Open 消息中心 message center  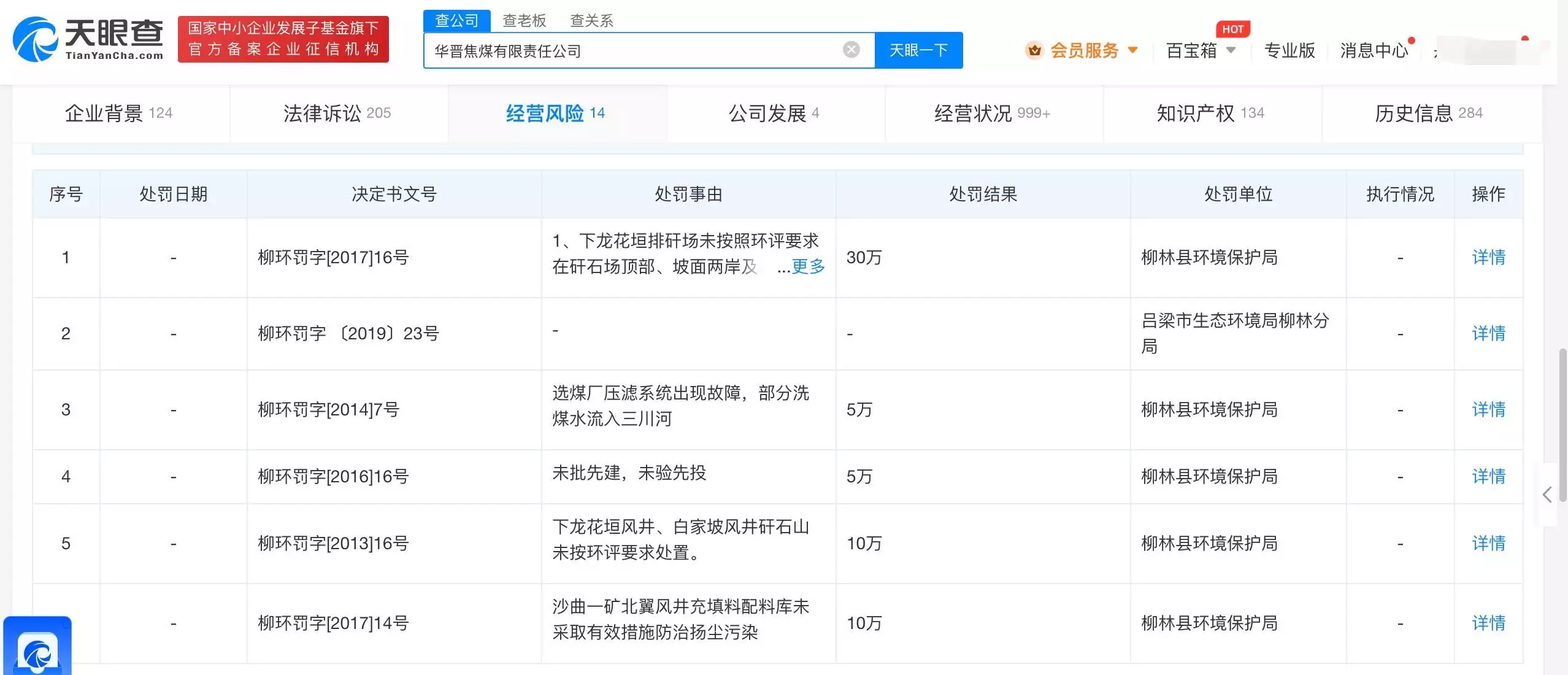coord(1374,51)
